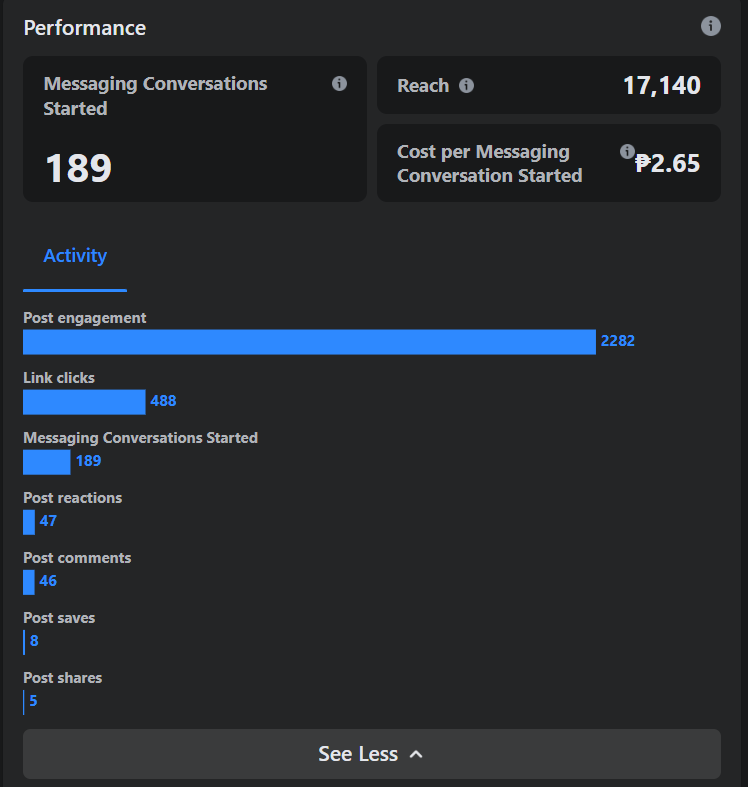Viewport: 748px width, 787px height.
Task: Click the Post engagement label
Action: (85, 318)
